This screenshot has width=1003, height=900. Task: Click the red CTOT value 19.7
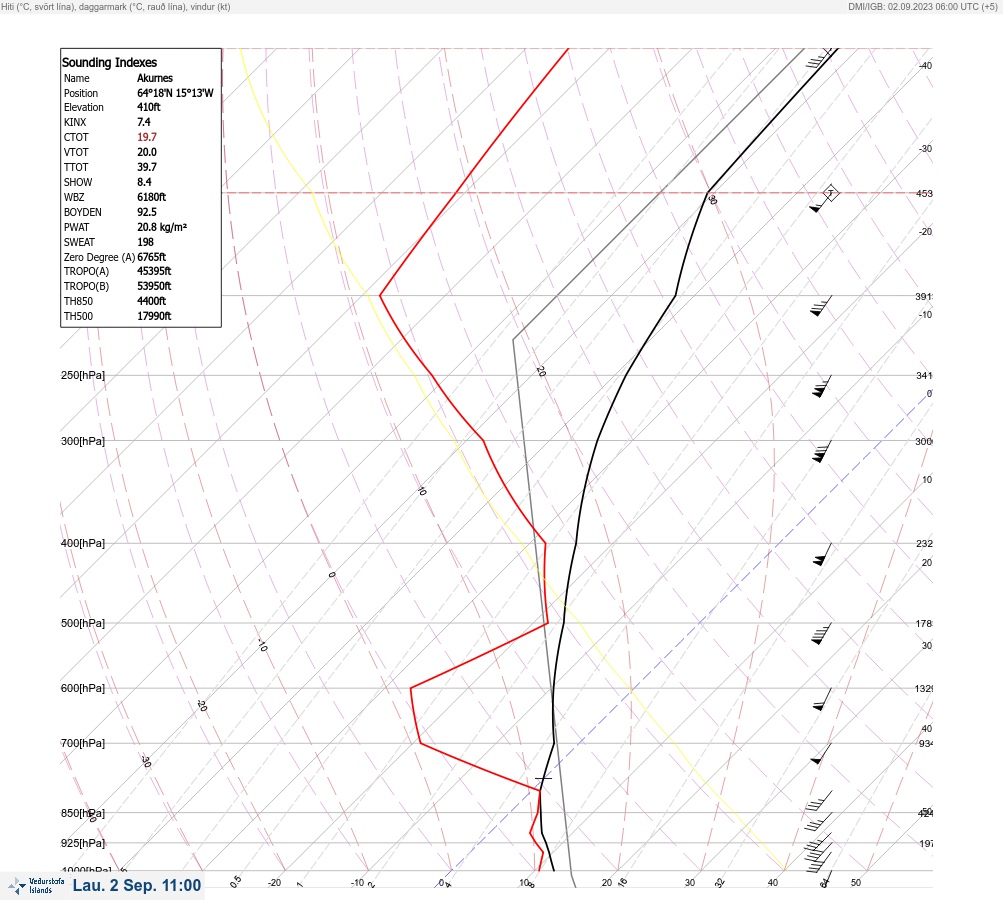point(147,137)
